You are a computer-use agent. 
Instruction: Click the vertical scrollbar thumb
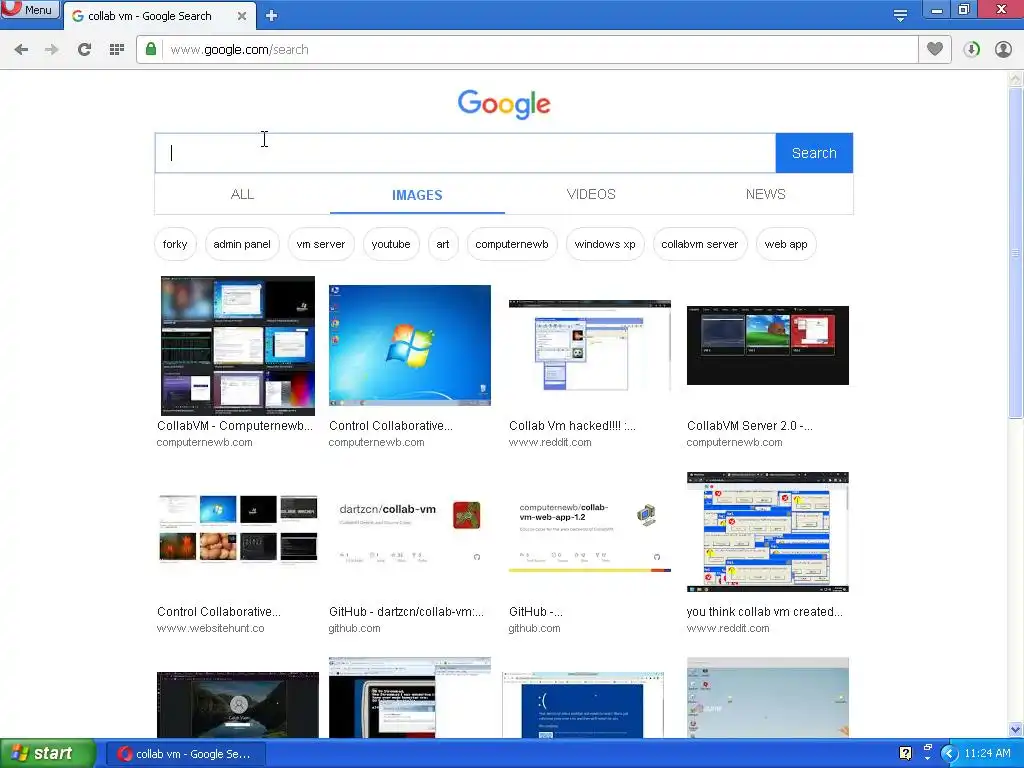1015,253
